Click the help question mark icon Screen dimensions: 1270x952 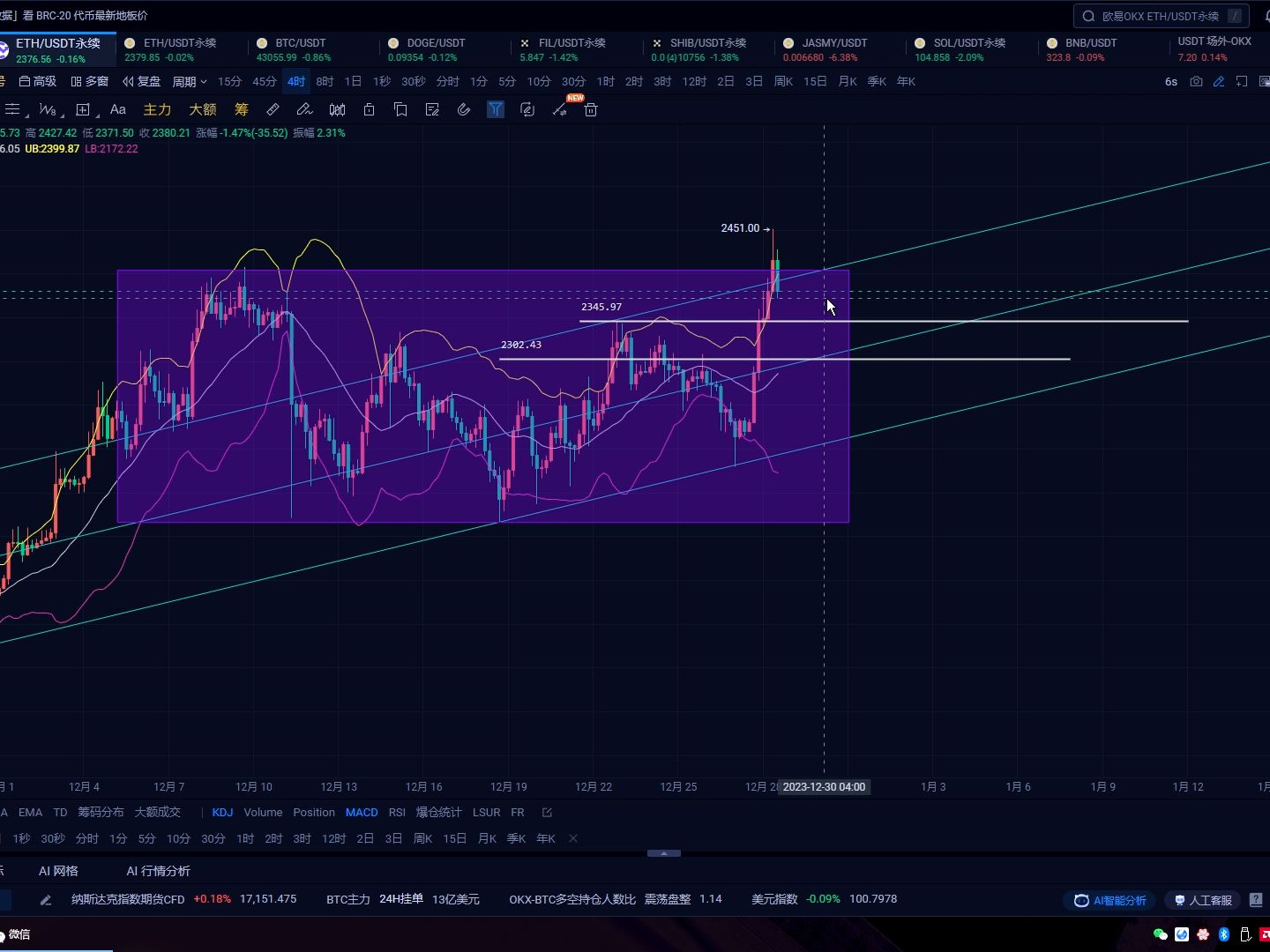click(1256, 900)
